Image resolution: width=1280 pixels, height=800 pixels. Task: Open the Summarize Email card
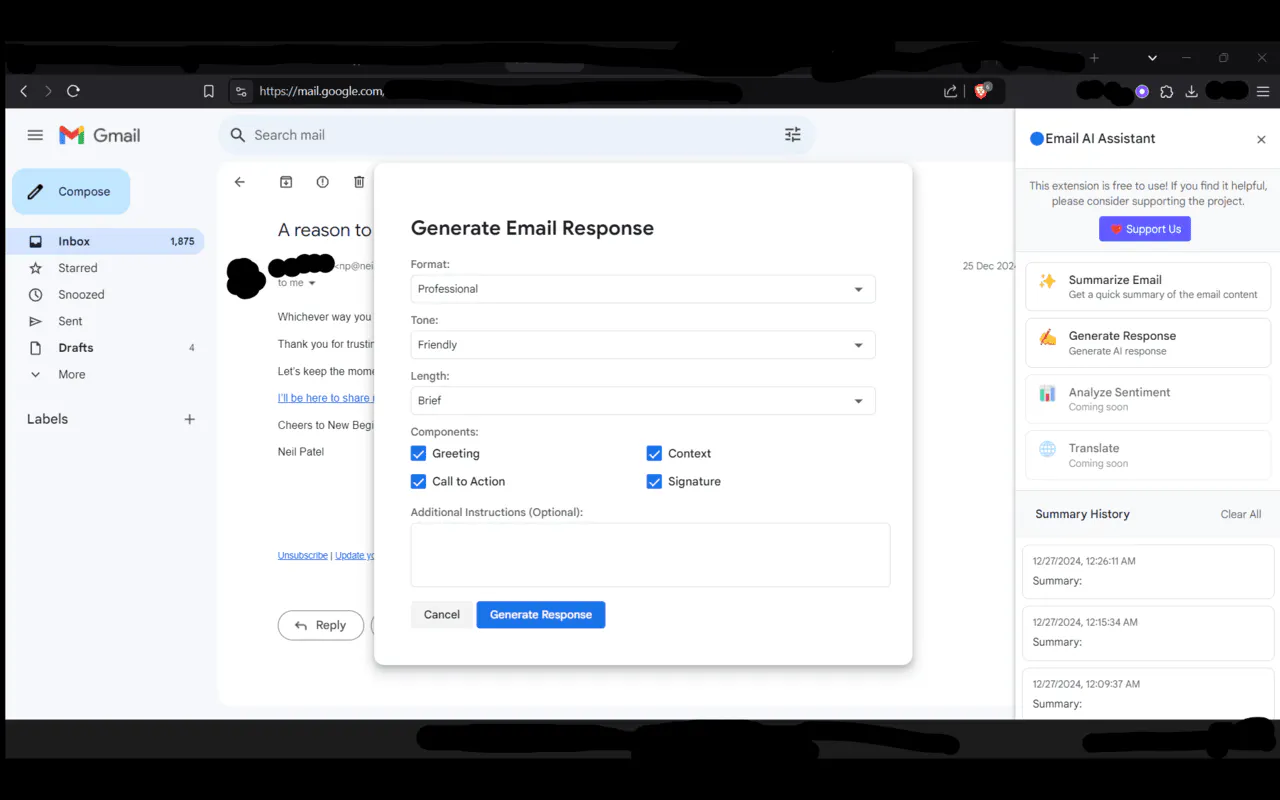tap(1148, 287)
